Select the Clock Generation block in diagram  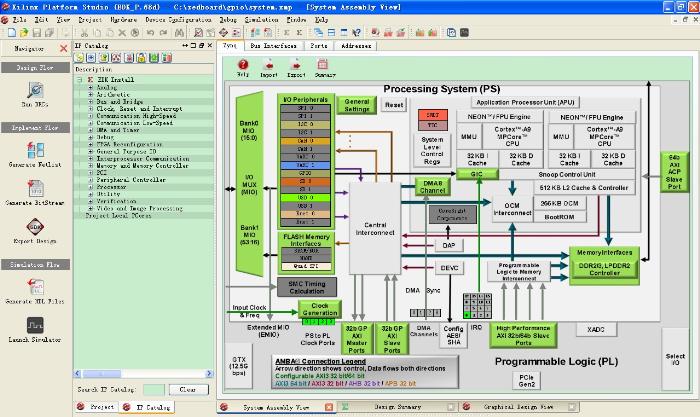click(x=319, y=309)
